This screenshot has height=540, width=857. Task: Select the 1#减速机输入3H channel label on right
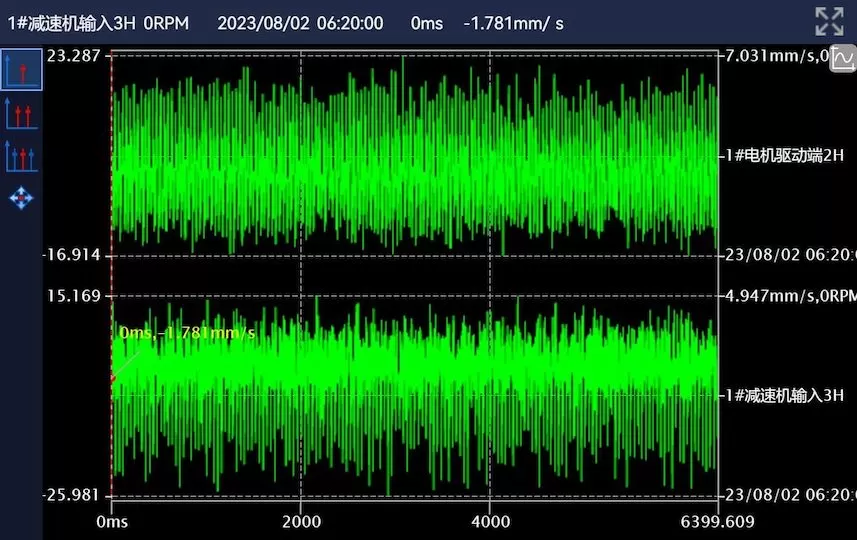tap(783, 395)
